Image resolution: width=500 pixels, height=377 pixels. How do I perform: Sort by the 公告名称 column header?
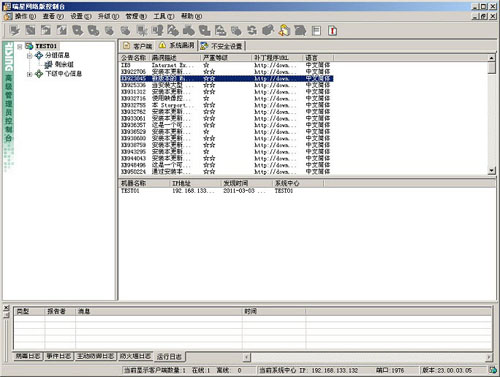click(134, 58)
